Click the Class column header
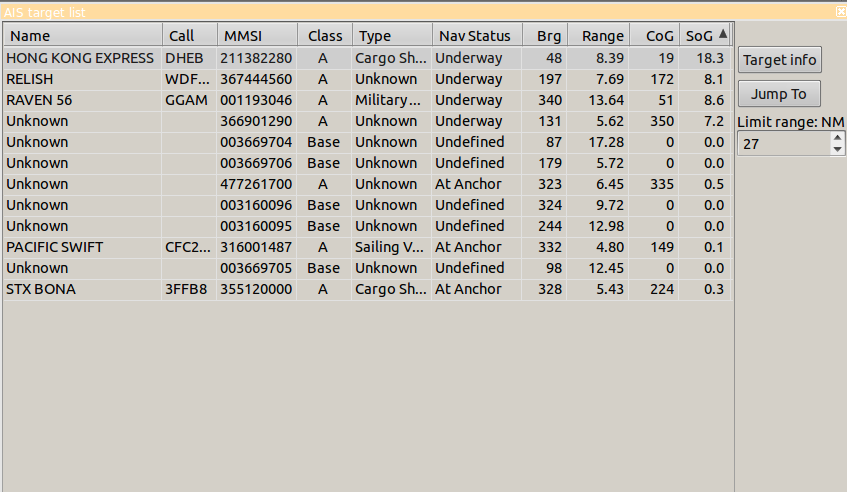 tap(325, 35)
